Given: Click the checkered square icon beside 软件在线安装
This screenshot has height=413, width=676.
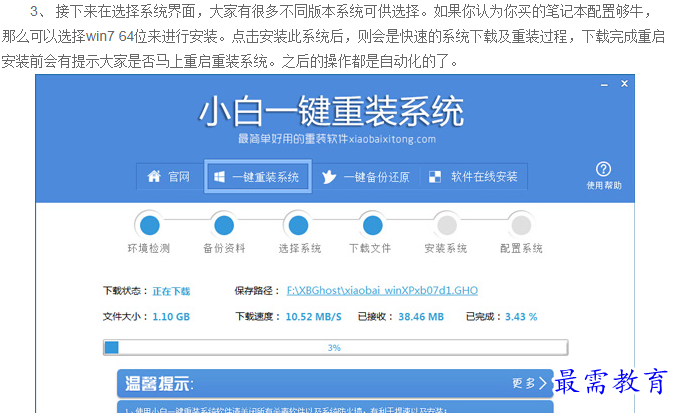Looking at the screenshot, I should (x=435, y=177).
